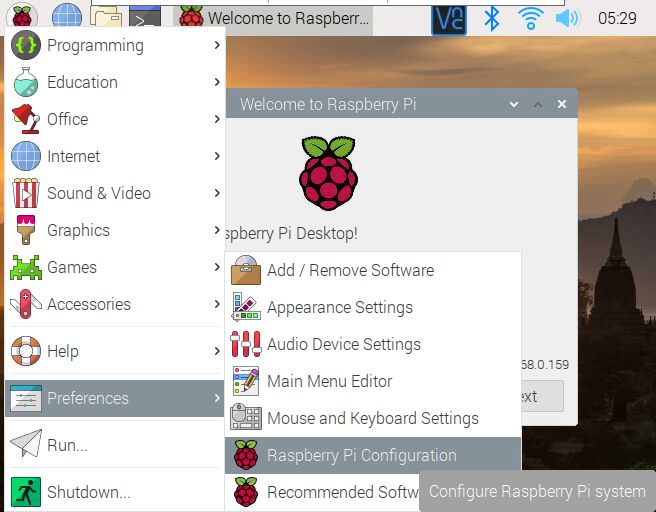Click the Run paper plane icon
The image size is (656, 512).
pyautogui.click(x=26, y=443)
